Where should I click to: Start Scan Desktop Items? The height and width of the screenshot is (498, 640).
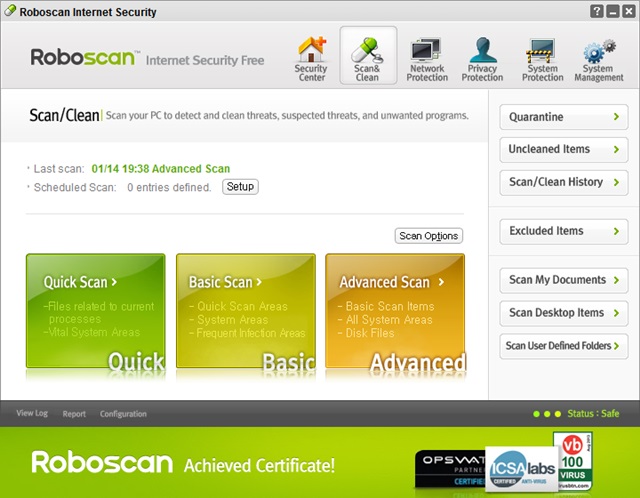point(564,313)
